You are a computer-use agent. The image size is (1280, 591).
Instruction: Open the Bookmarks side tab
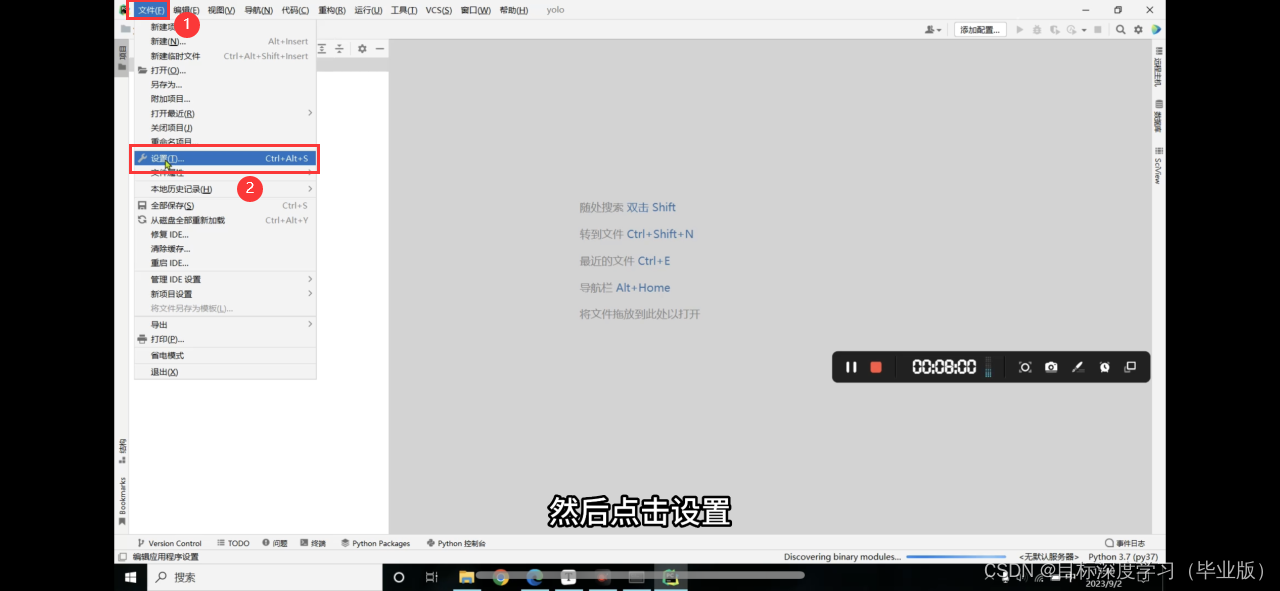coord(122,500)
